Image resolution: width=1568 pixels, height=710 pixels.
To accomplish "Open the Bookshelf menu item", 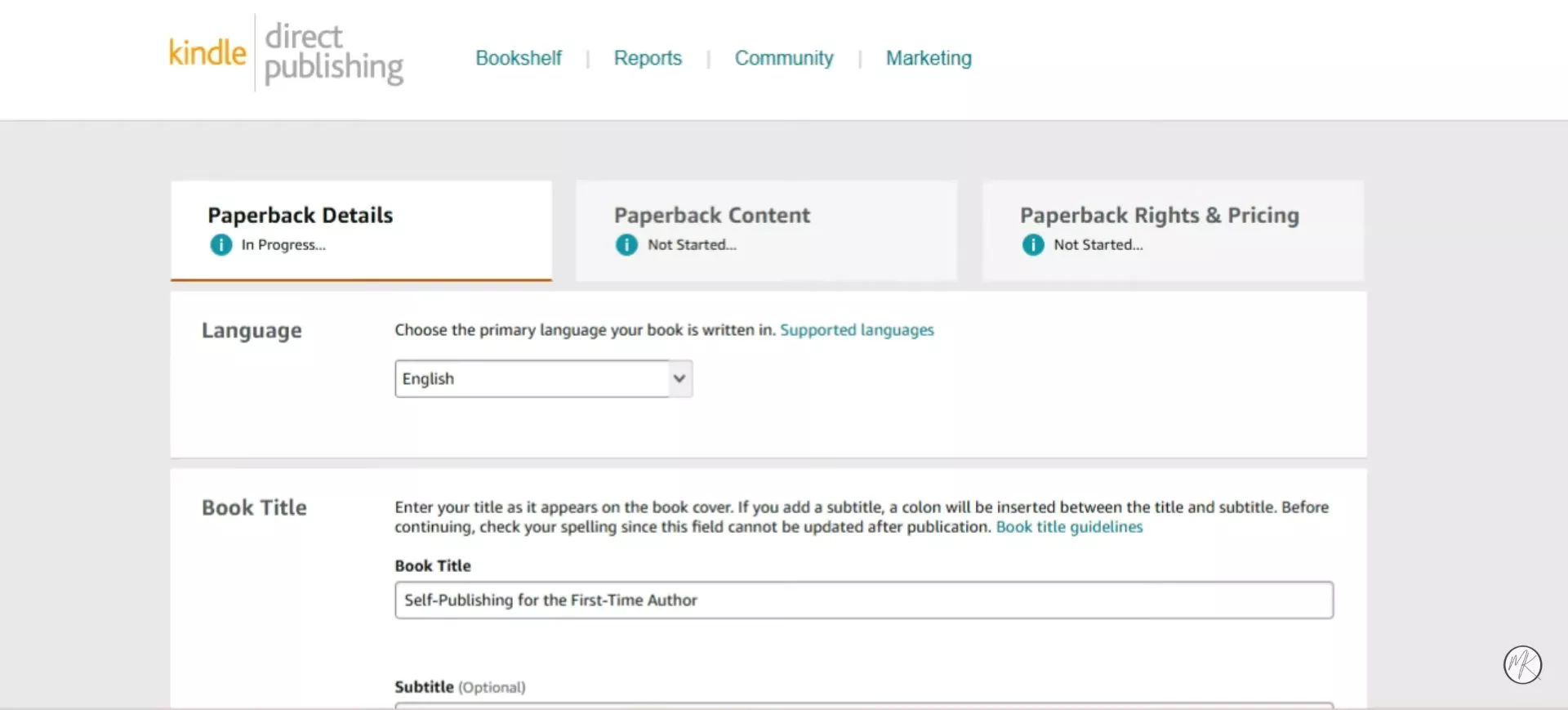I will [519, 58].
